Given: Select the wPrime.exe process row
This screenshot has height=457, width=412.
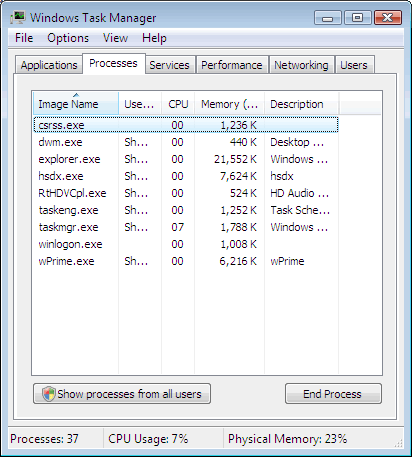Looking at the screenshot, I should [x=186, y=261].
